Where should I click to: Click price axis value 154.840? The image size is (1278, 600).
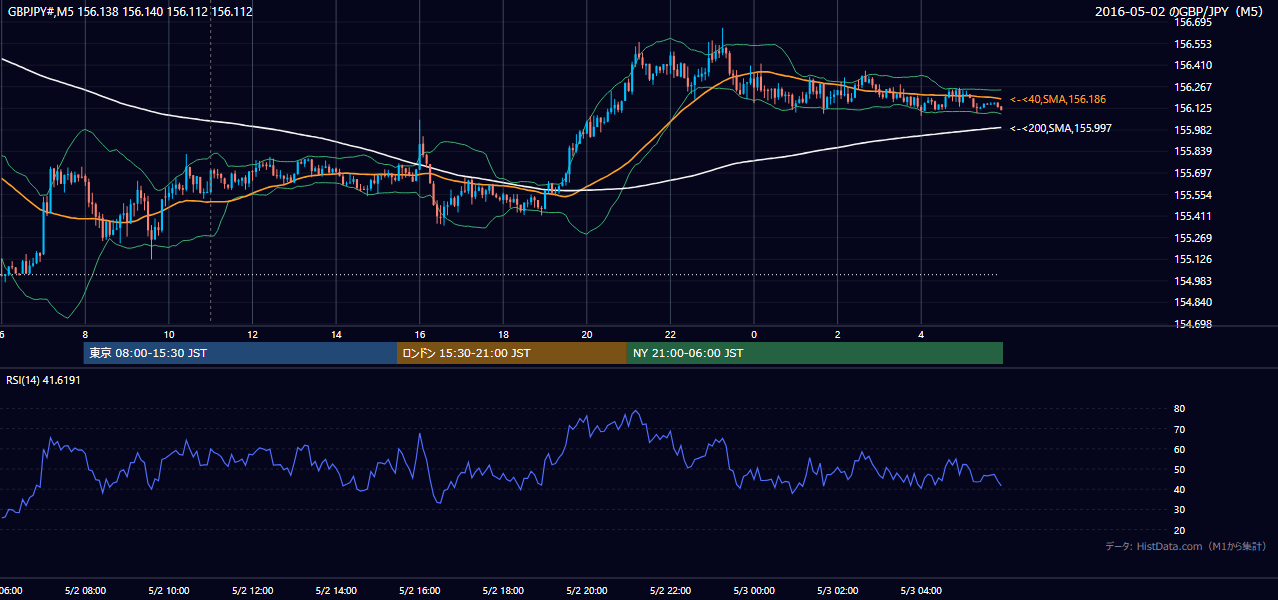[x=1193, y=302]
